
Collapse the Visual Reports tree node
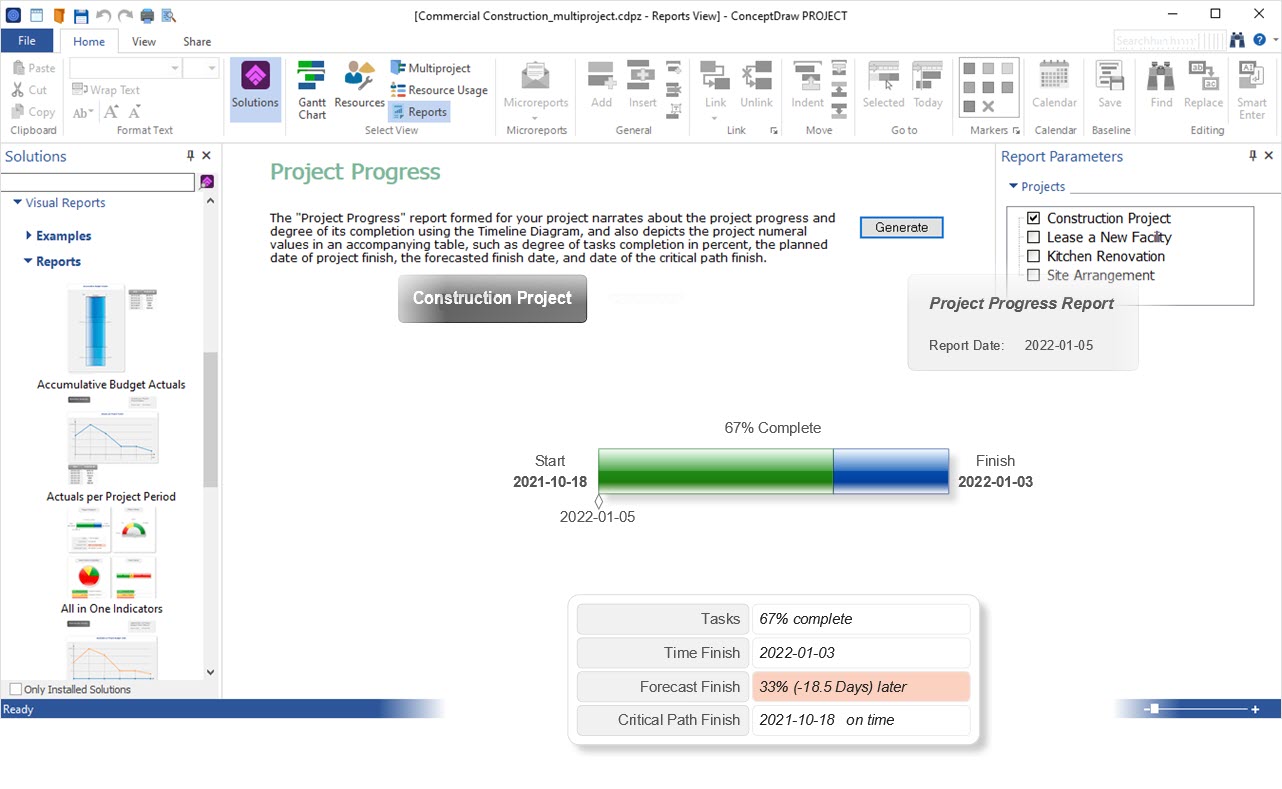pos(17,203)
